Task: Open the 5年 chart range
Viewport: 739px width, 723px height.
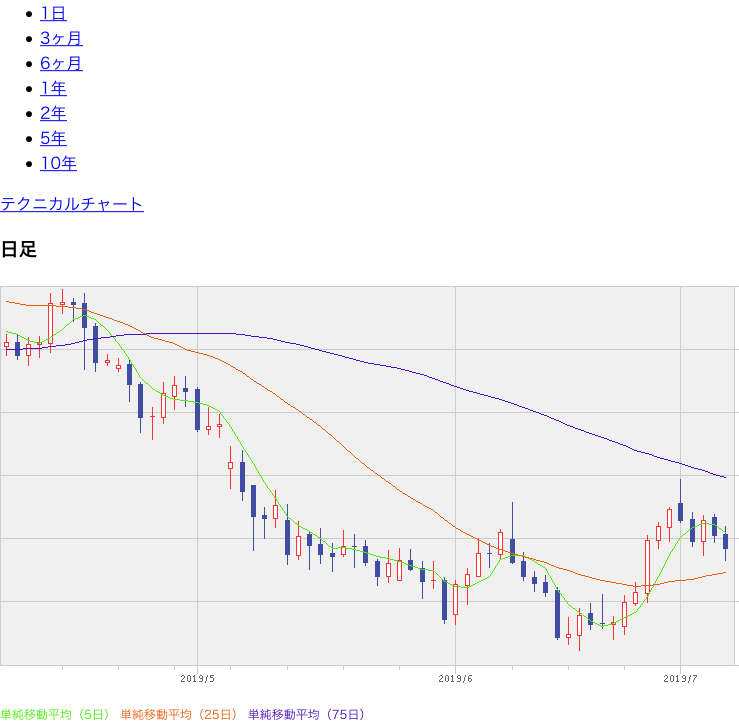Action: (53, 139)
